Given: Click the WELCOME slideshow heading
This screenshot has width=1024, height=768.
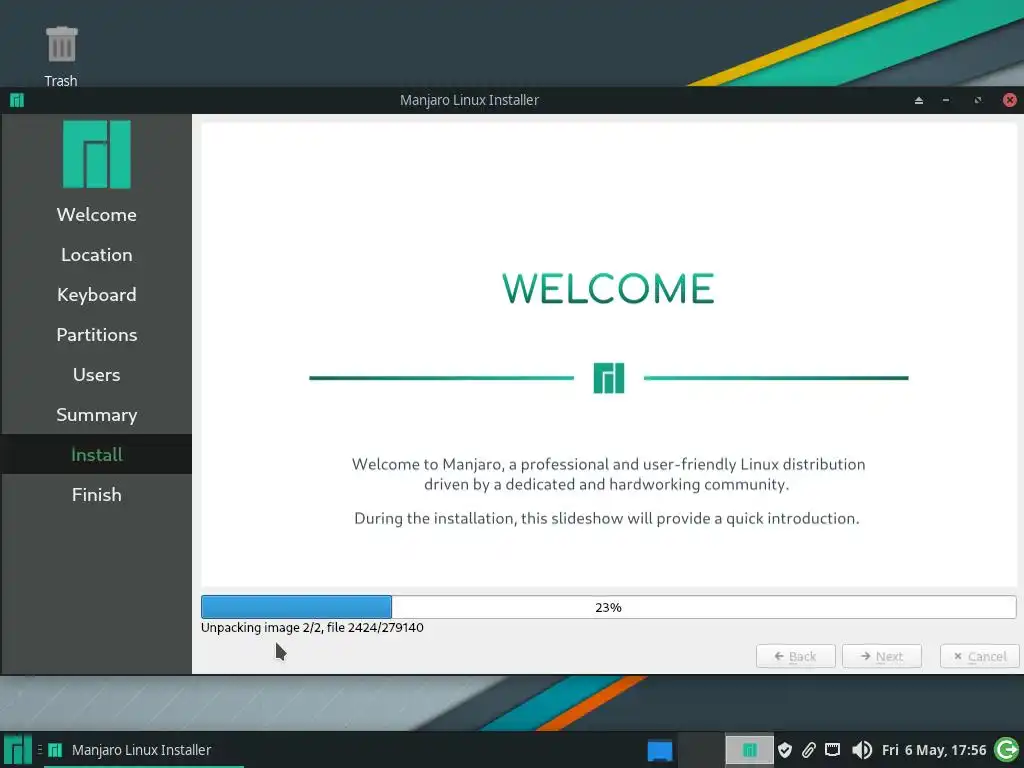Looking at the screenshot, I should (x=609, y=289).
